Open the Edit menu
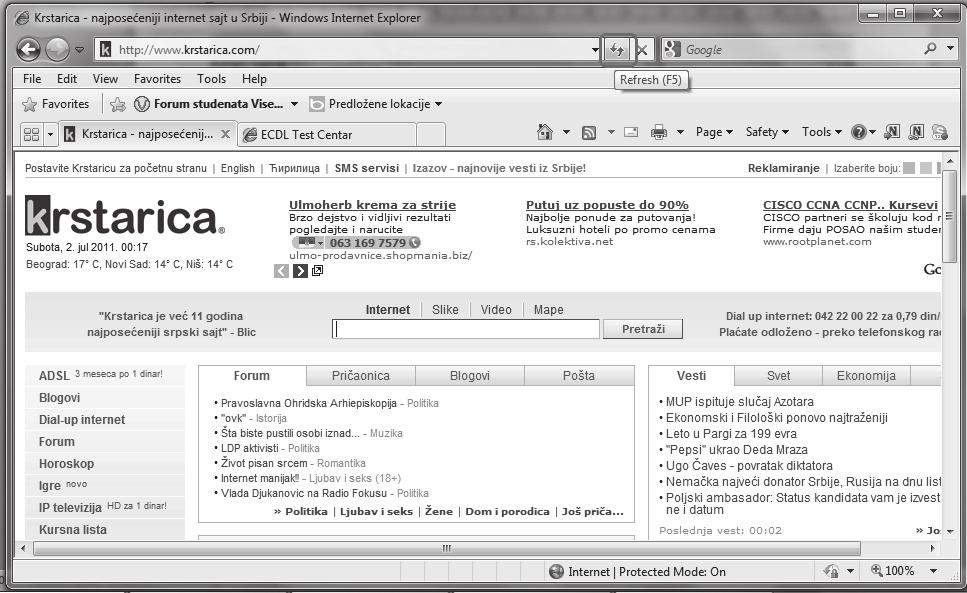967x593 pixels. 67,79
